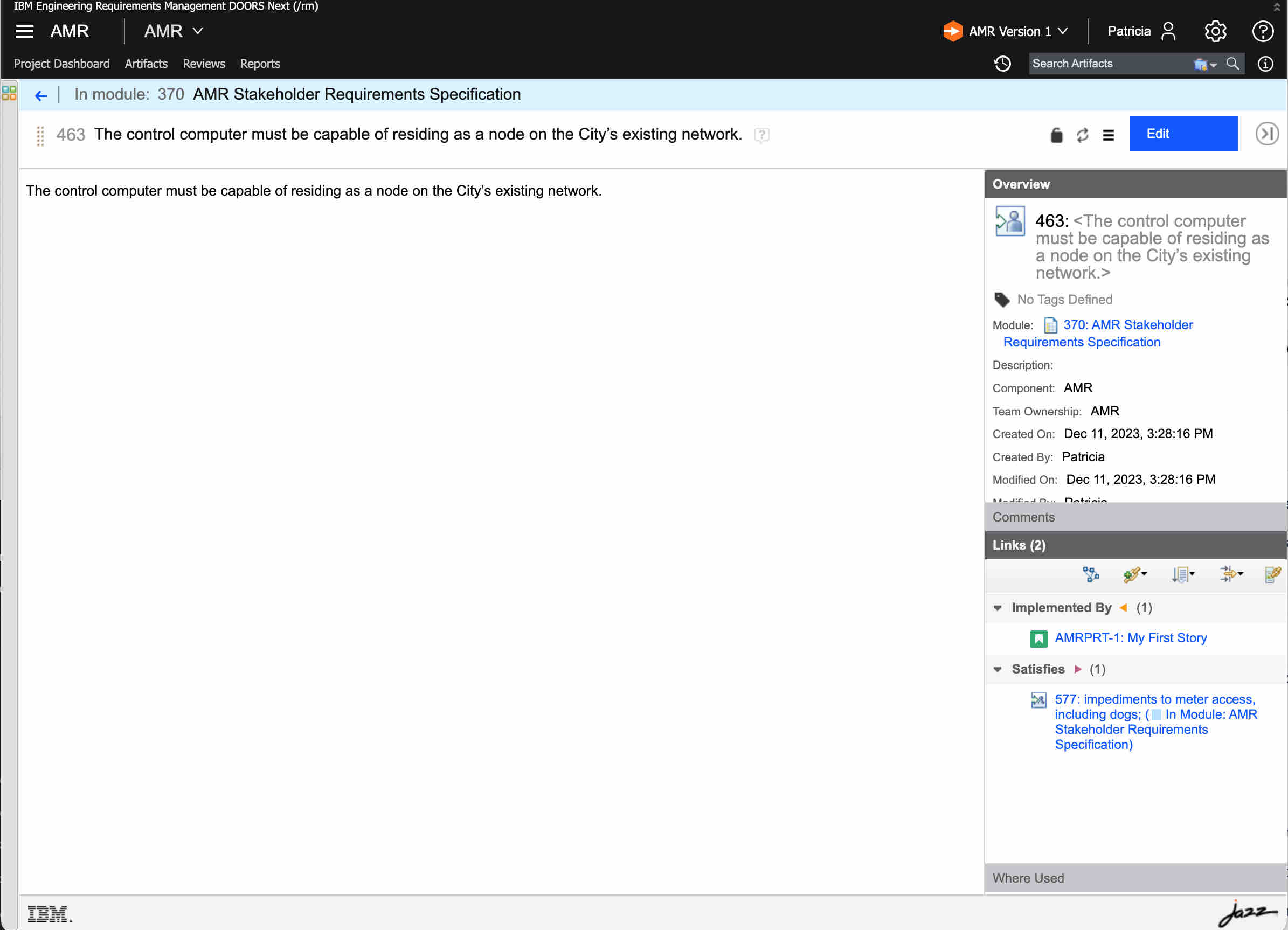Expand the Comments section
Viewport: 1288px width, 930px height.
(x=1135, y=517)
